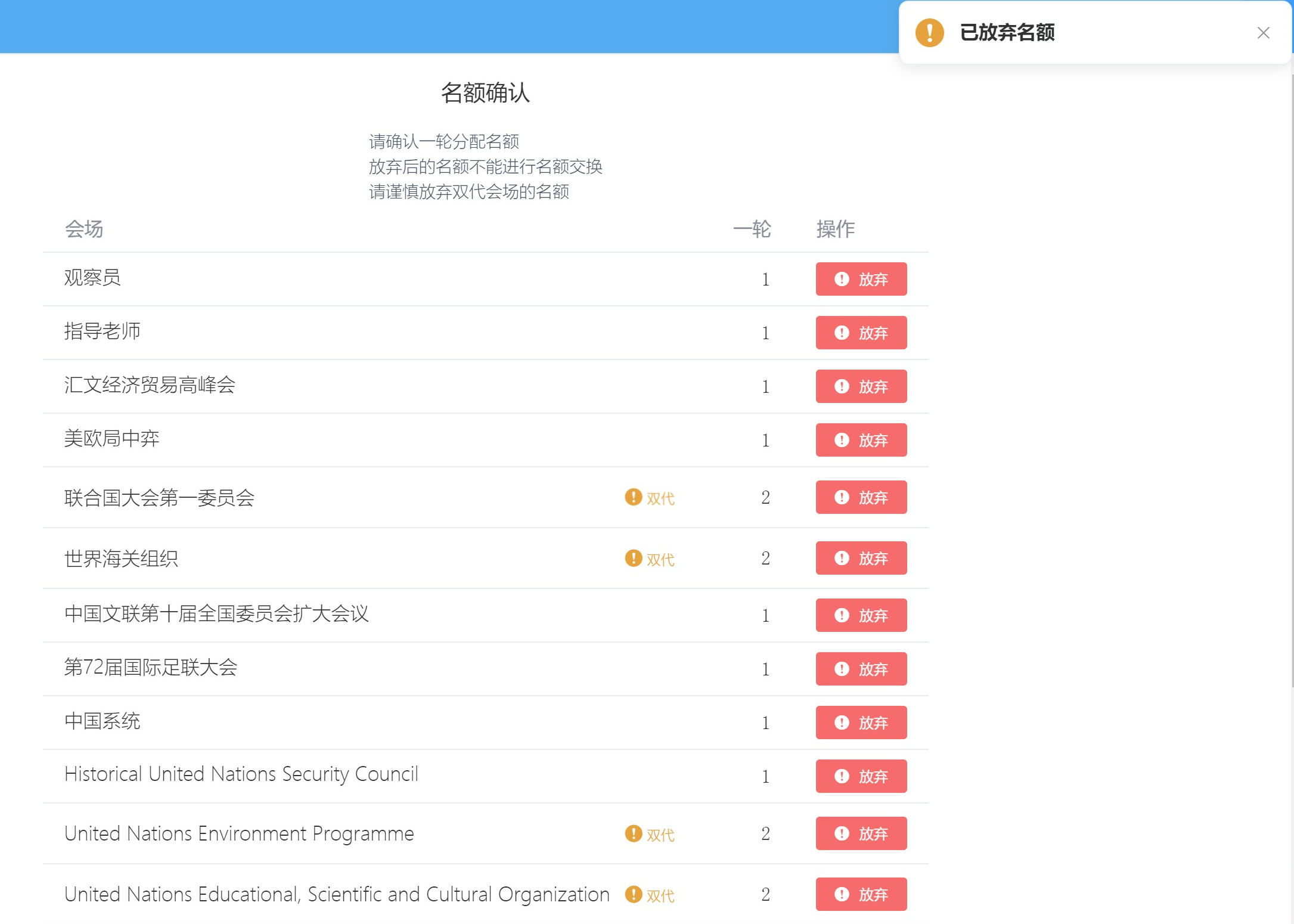The image size is (1294, 924).
Task: Click 双代 icon in the UNESCO row
Action: tap(633, 894)
